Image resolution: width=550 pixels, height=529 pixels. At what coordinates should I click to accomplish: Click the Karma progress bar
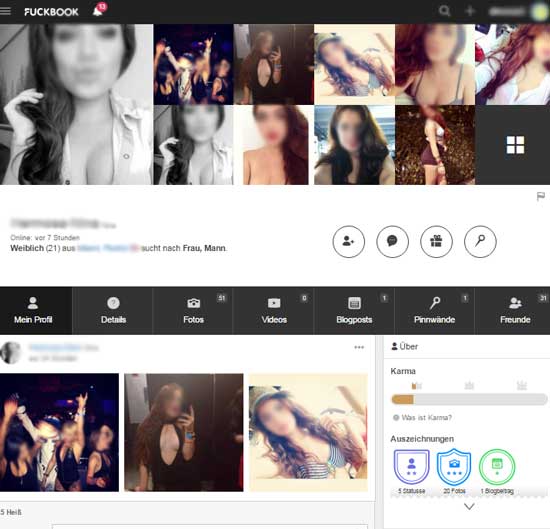(469, 399)
